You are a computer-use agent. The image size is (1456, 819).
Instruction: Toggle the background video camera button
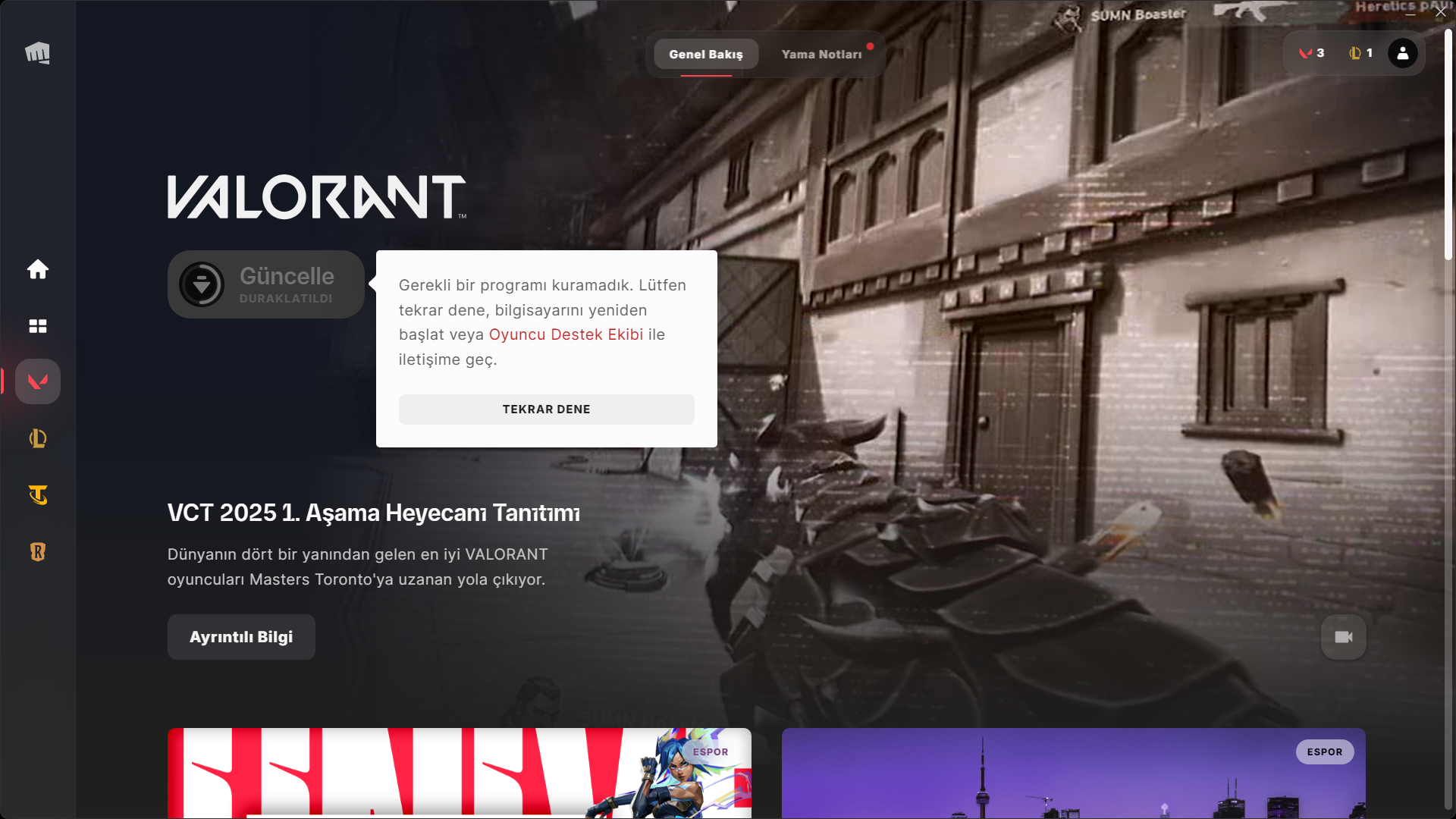click(1343, 637)
